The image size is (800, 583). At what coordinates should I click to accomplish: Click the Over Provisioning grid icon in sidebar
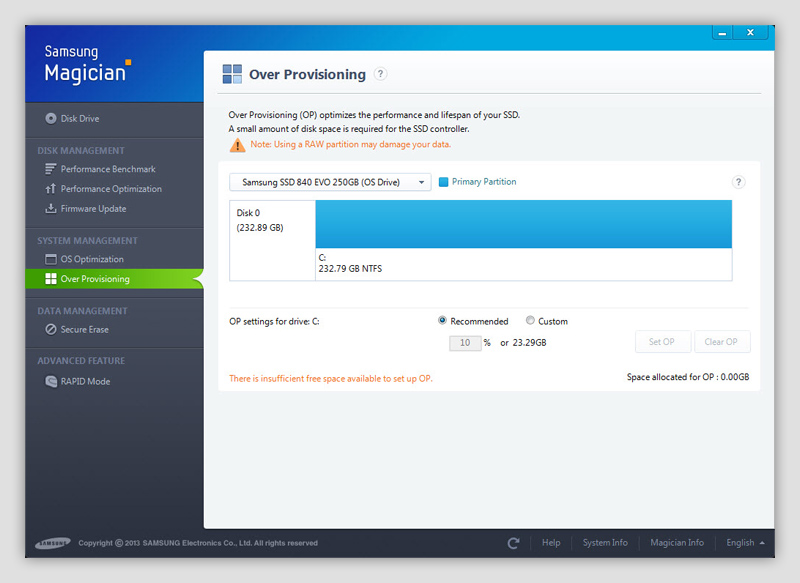(x=51, y=278)
